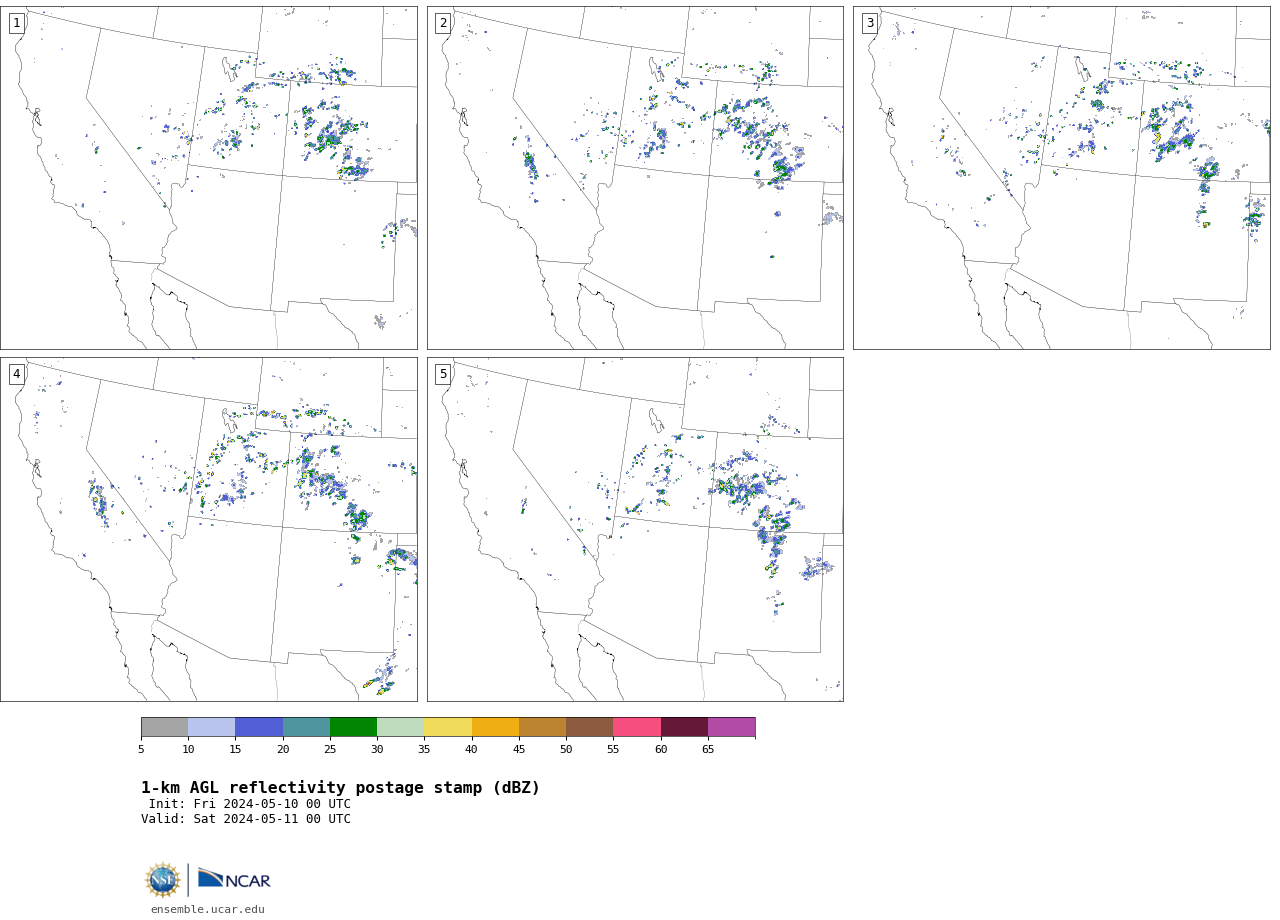Click the panel number 1 label
Screen dimensions: 1280x920
tap(17, 23)
